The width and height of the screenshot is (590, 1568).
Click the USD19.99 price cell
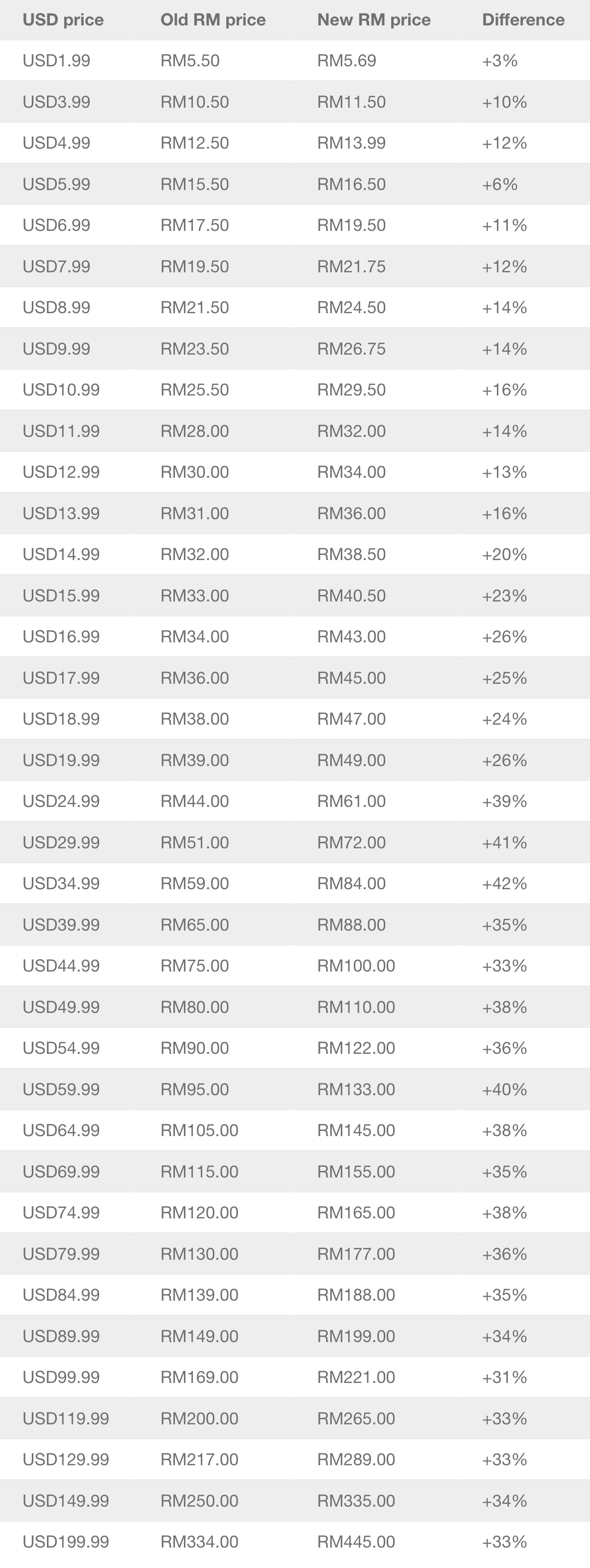click(61, 760)
